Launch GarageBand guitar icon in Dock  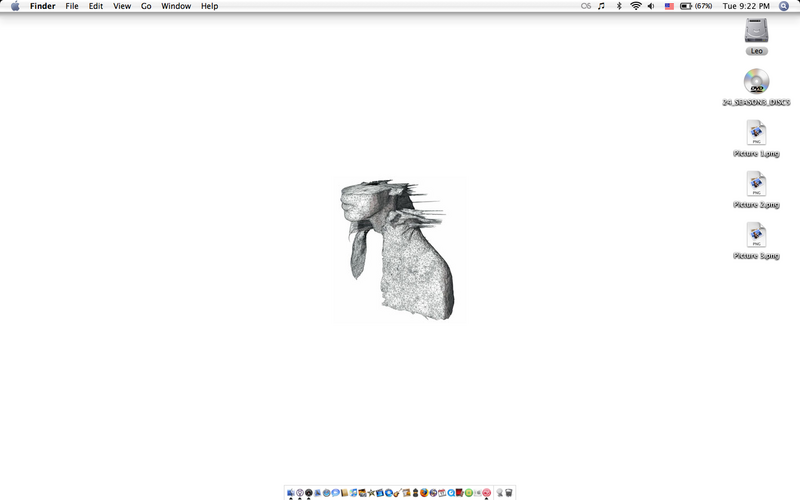click(397, 493)
